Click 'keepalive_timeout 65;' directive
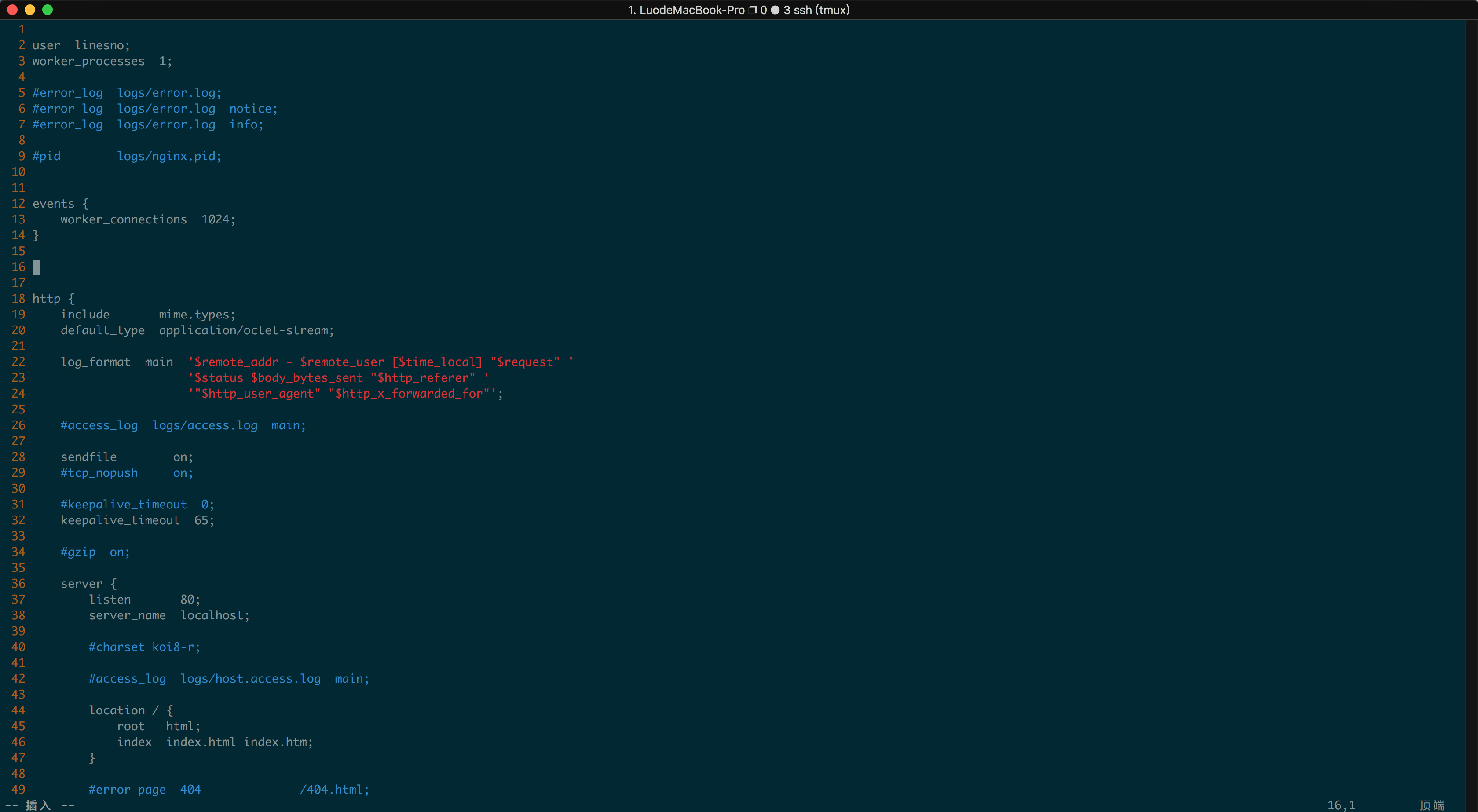This screenshot has height=812, width=1478. [x=137, y=520]
